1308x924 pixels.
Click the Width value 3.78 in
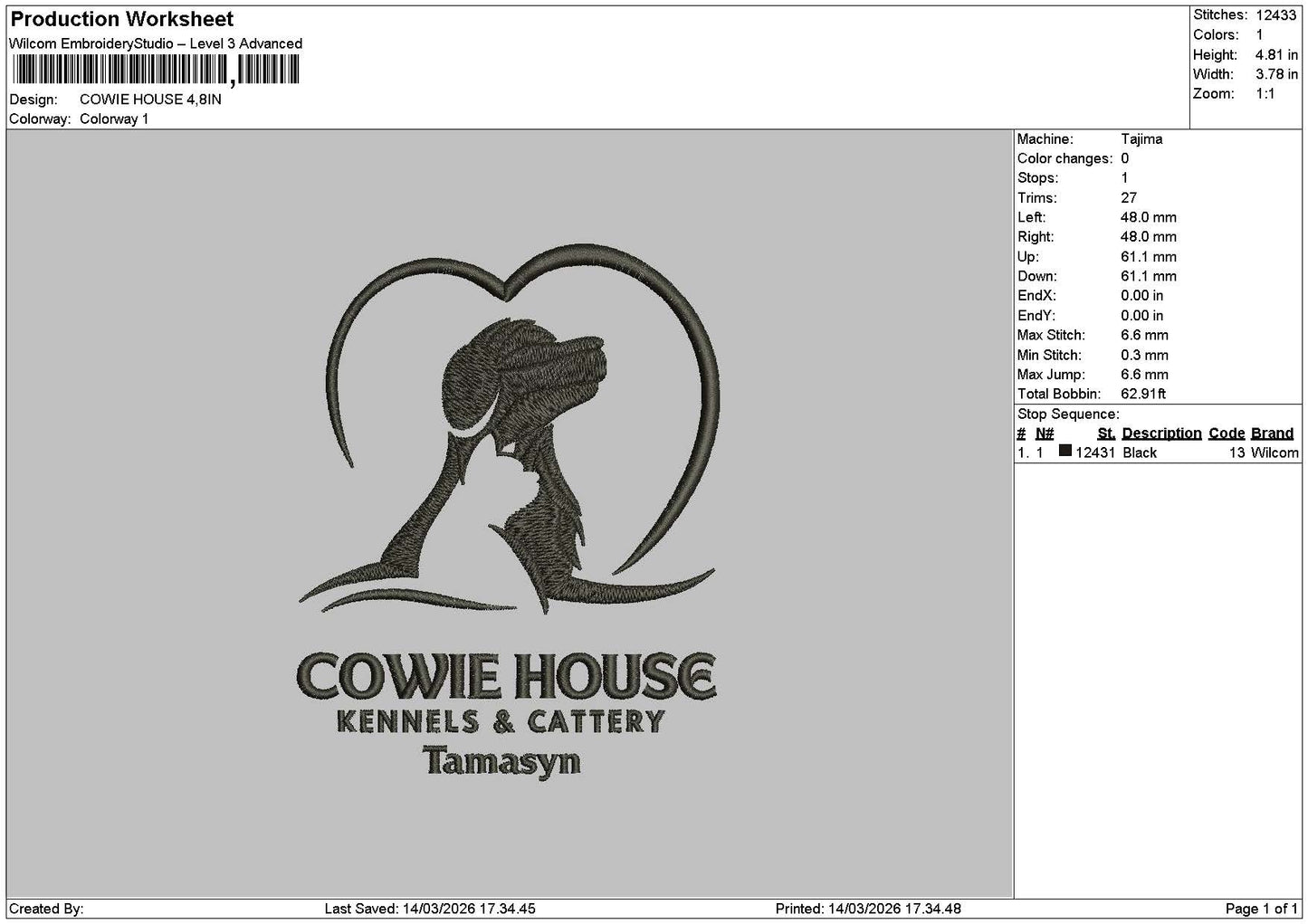coord(1276,74)
